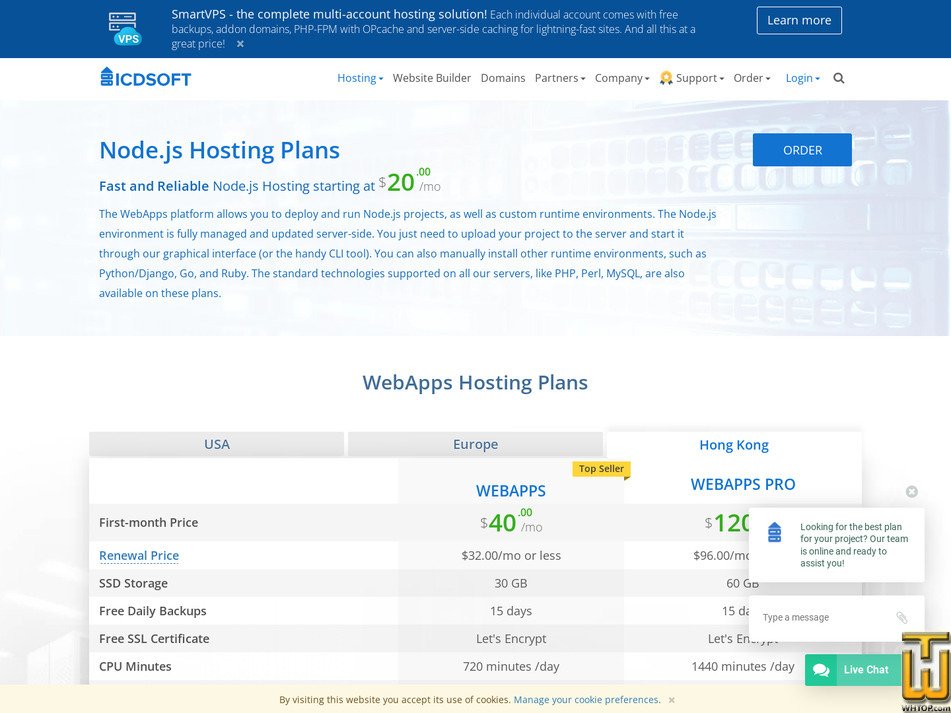Click the medal icon beside Support
This screenshot has width=951, height=713.
(x=665, y=77)
